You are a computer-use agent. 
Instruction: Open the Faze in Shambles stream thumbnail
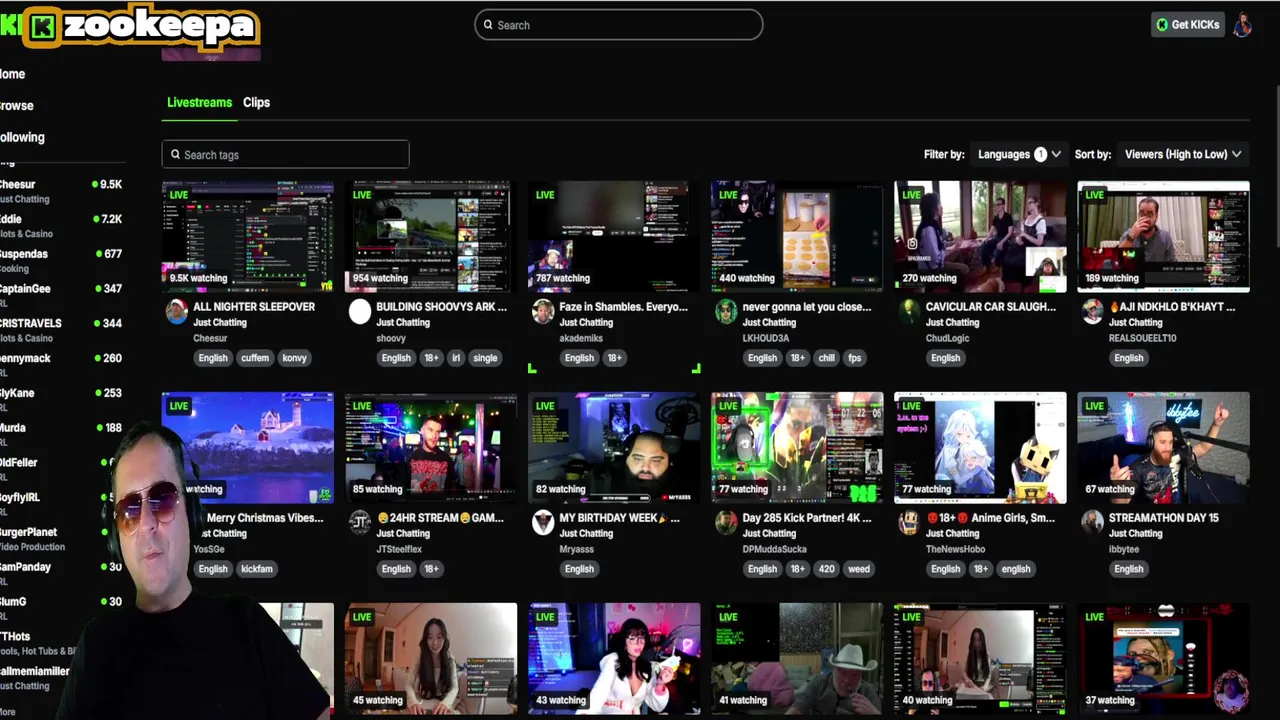(x=614, y=236)
